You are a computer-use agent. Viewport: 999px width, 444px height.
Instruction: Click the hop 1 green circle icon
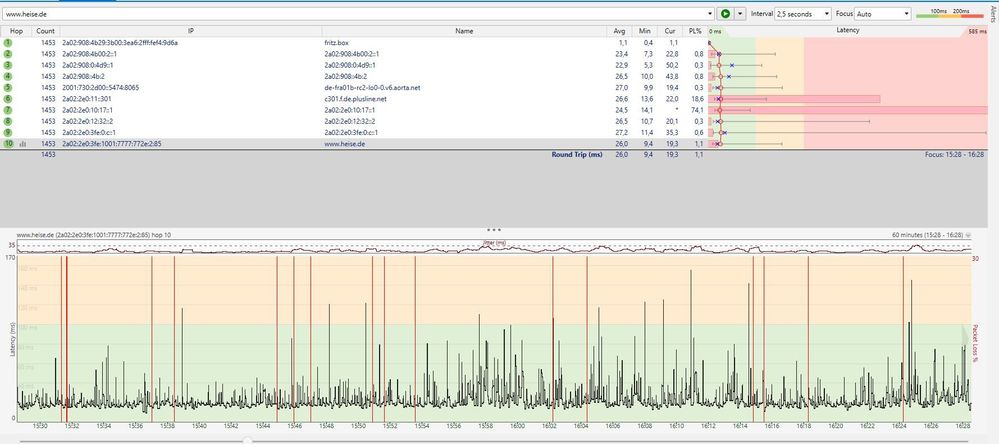tap(7, 43)
